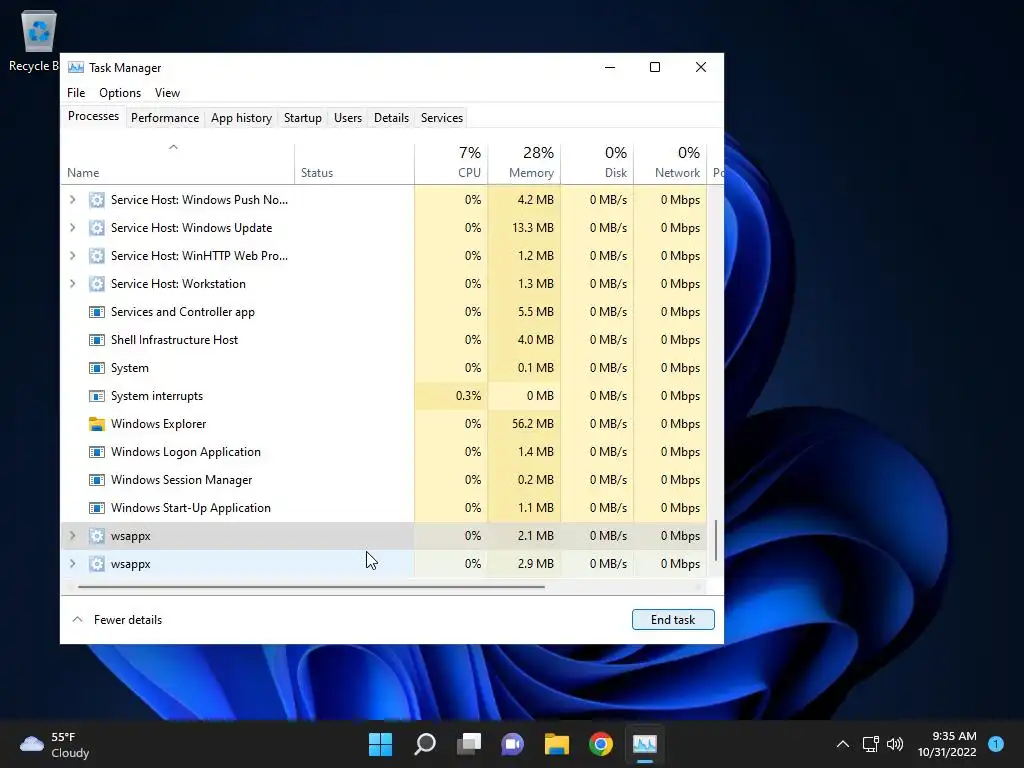Viewport: 1024px width, 768px height.
Task: Select the Windows Explorer process row
Action: click(383, 424)
